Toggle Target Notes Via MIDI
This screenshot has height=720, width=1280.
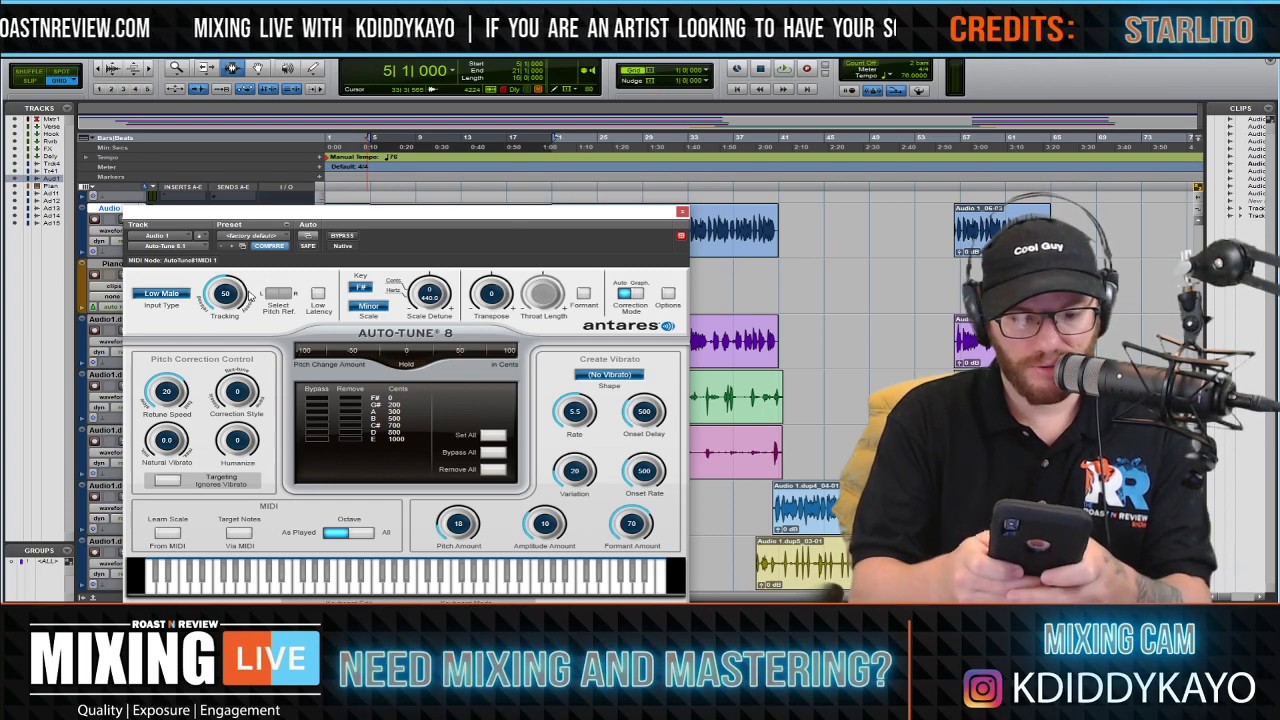pos(239,533)
